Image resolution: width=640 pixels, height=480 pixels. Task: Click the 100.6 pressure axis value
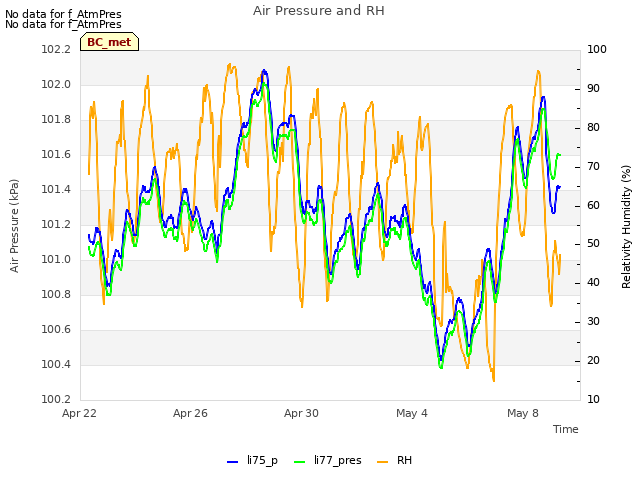(56, 329)
